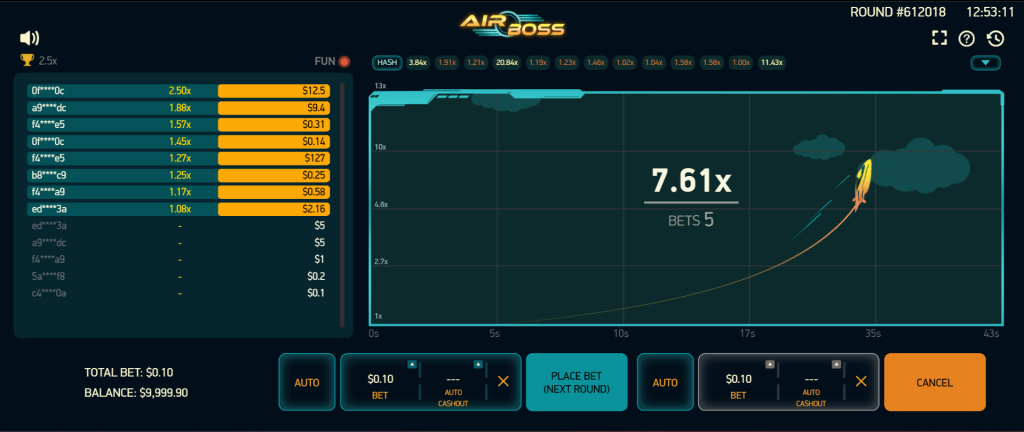Select the 20.84x history multiplier chip
Image resolution: width=1024 pixels, height=432 pixels.
(x=506, y=63)
